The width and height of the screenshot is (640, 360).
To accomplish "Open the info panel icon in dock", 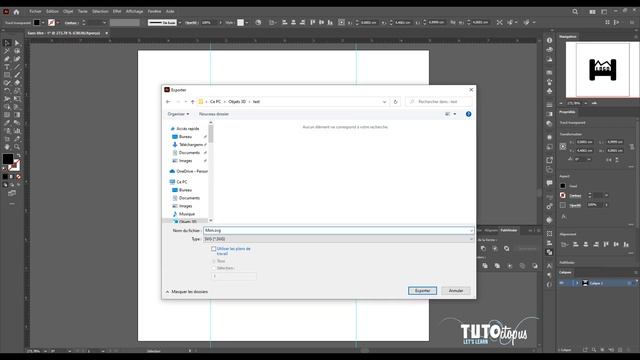I will click(549, 40).
